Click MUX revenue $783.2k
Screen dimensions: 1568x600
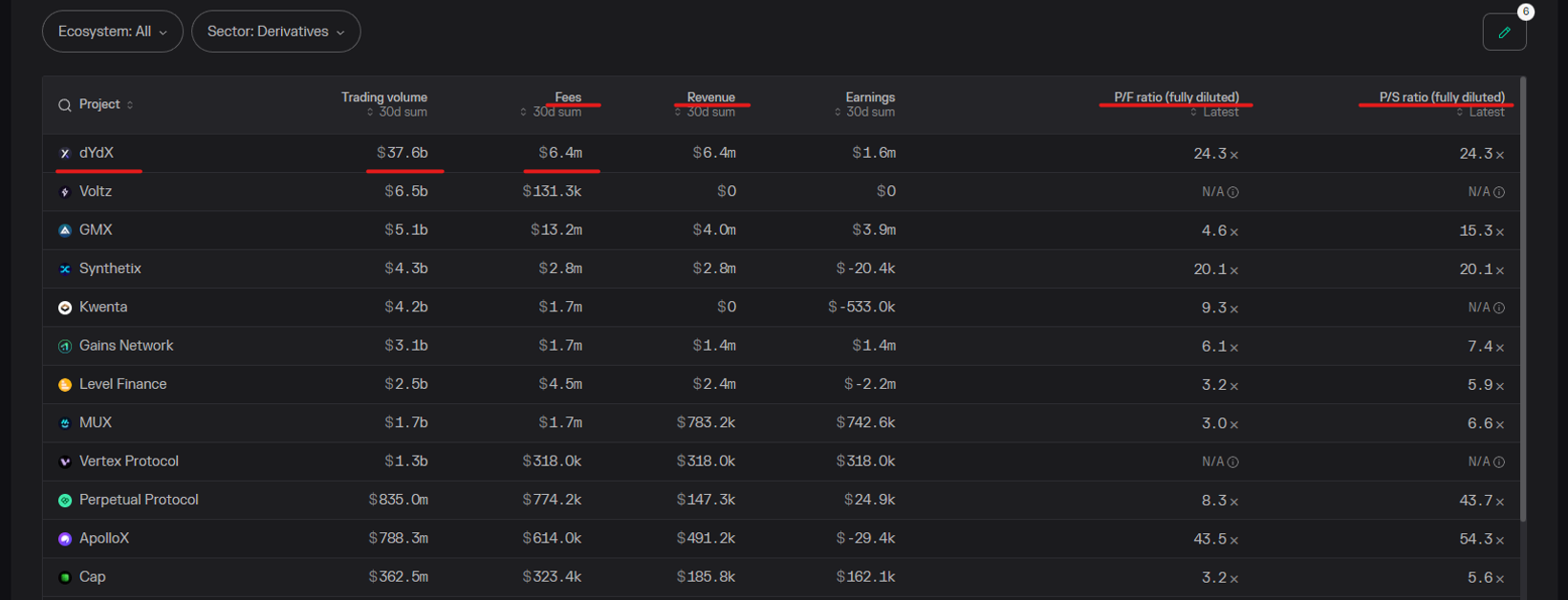coord(706,422)
